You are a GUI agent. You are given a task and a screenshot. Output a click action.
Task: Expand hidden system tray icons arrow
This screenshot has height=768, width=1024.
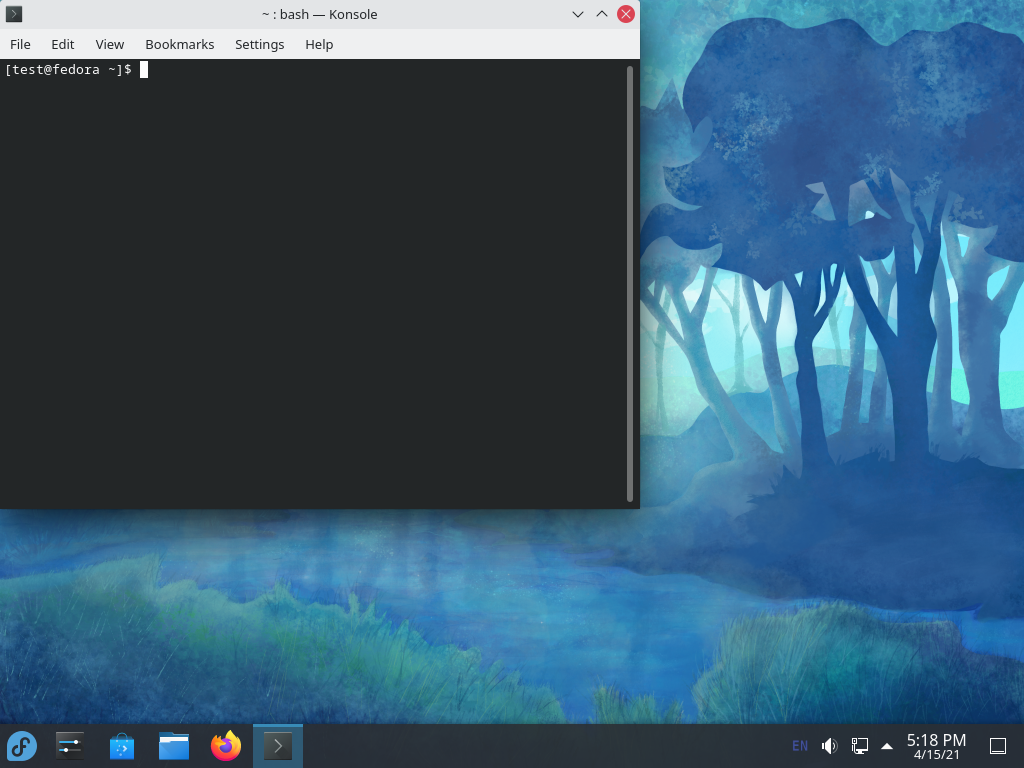[887, 746]
